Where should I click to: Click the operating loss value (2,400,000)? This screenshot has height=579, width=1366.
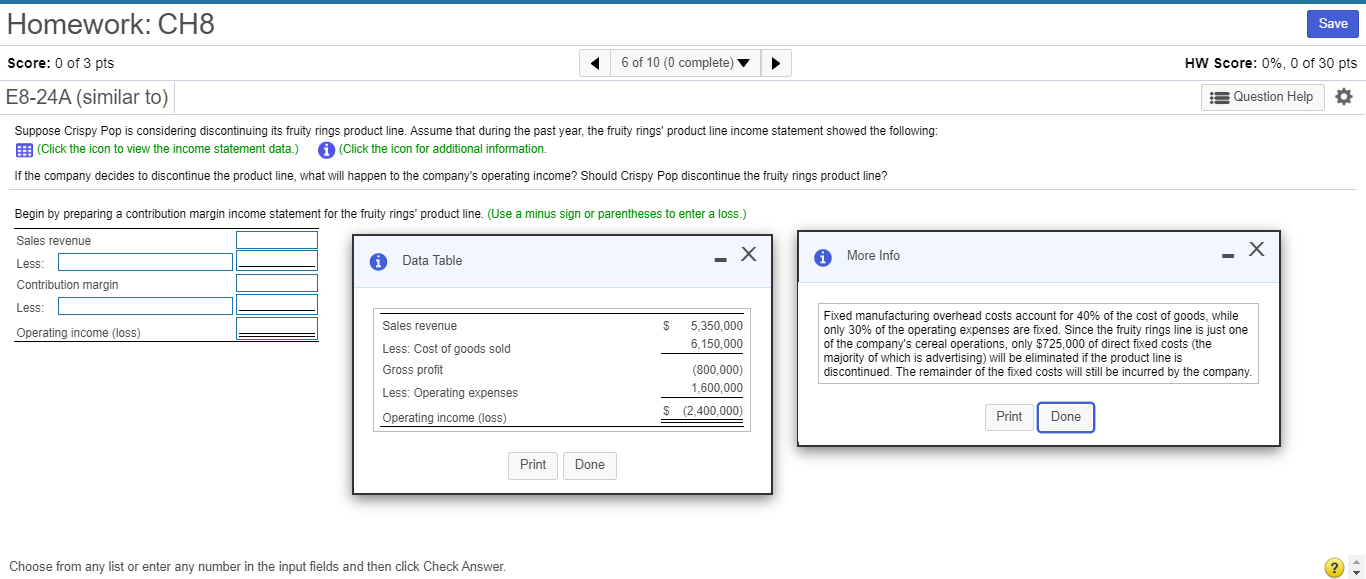pyautogui.click(x=712, y=411)
